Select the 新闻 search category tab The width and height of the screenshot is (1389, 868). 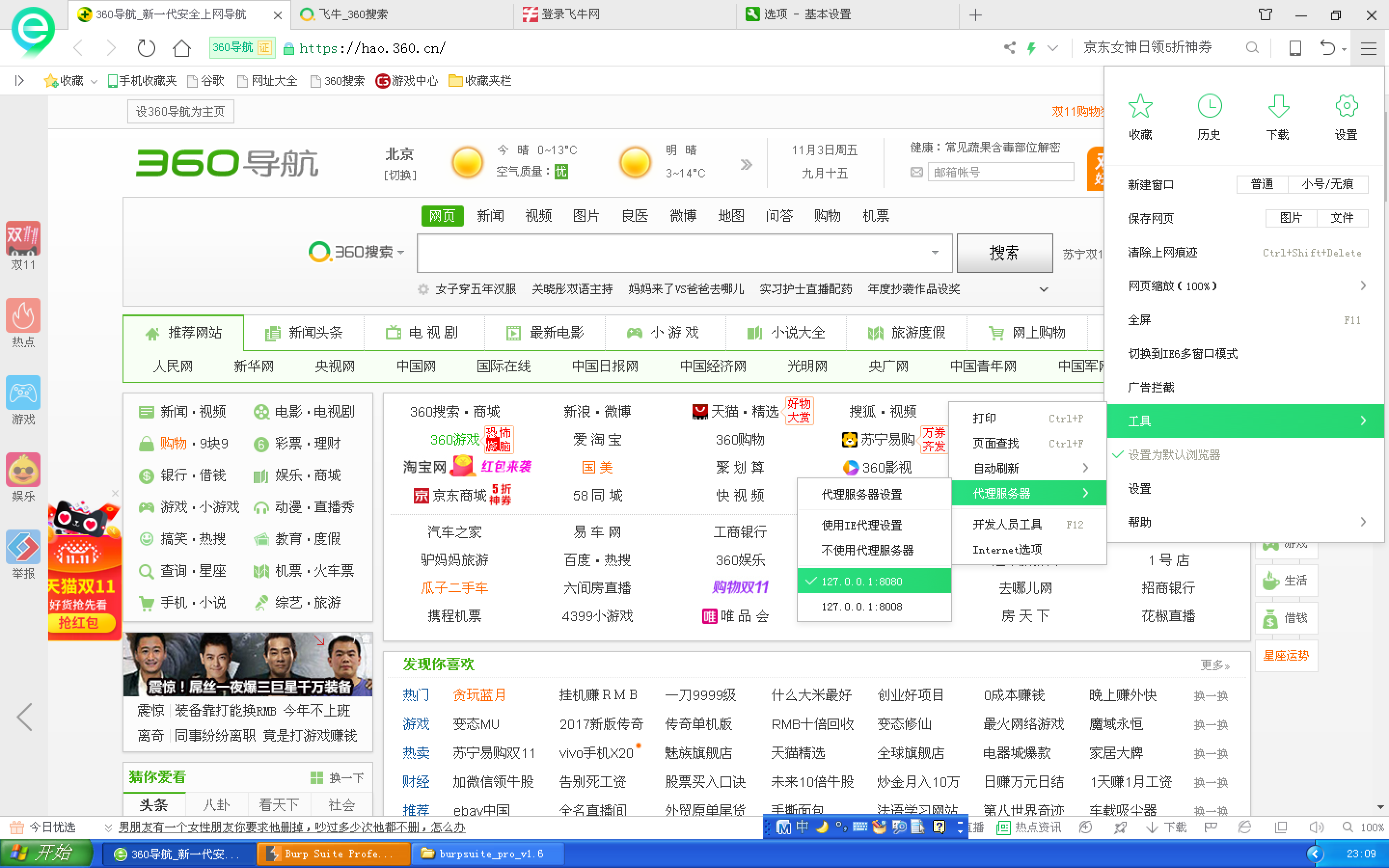(x=490, y=216)
